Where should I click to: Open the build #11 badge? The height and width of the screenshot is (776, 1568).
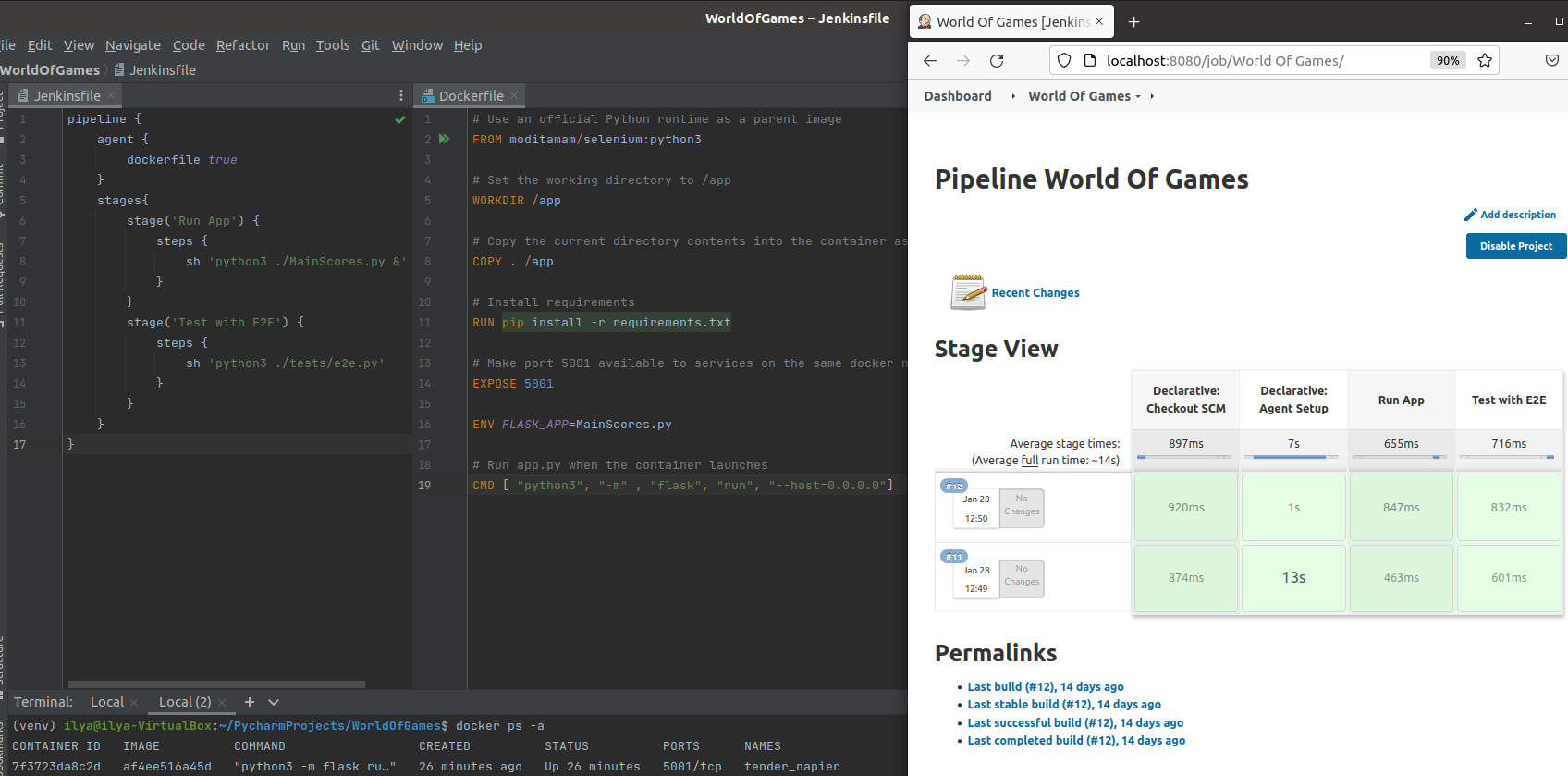point(954,556)
